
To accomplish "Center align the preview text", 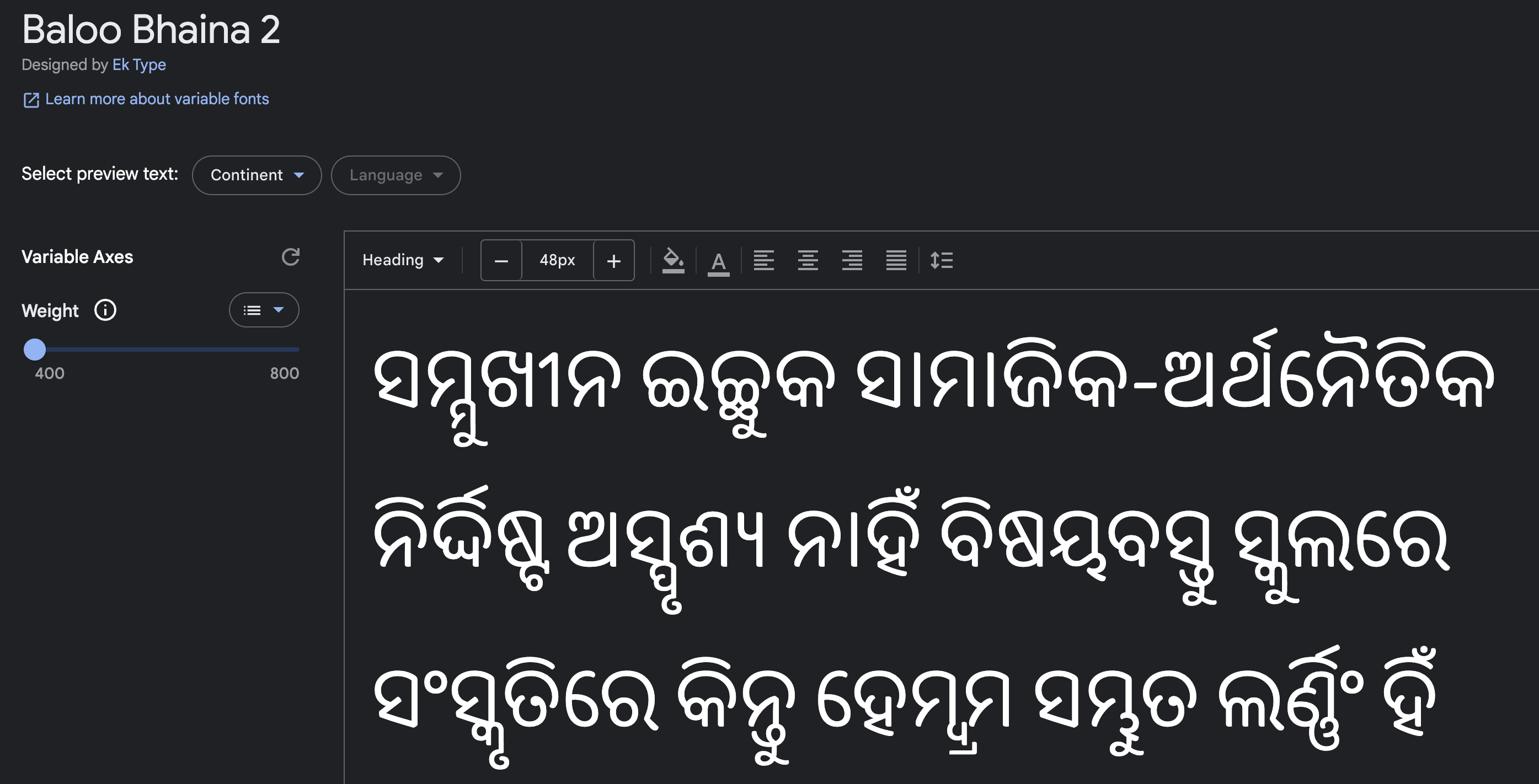I will click(x=808, y=260).
